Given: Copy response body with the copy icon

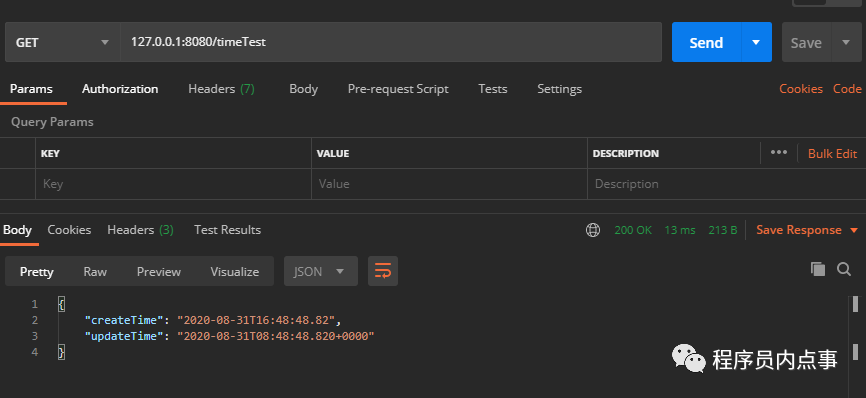Looking at the screenshot, I should click(818, 269).
